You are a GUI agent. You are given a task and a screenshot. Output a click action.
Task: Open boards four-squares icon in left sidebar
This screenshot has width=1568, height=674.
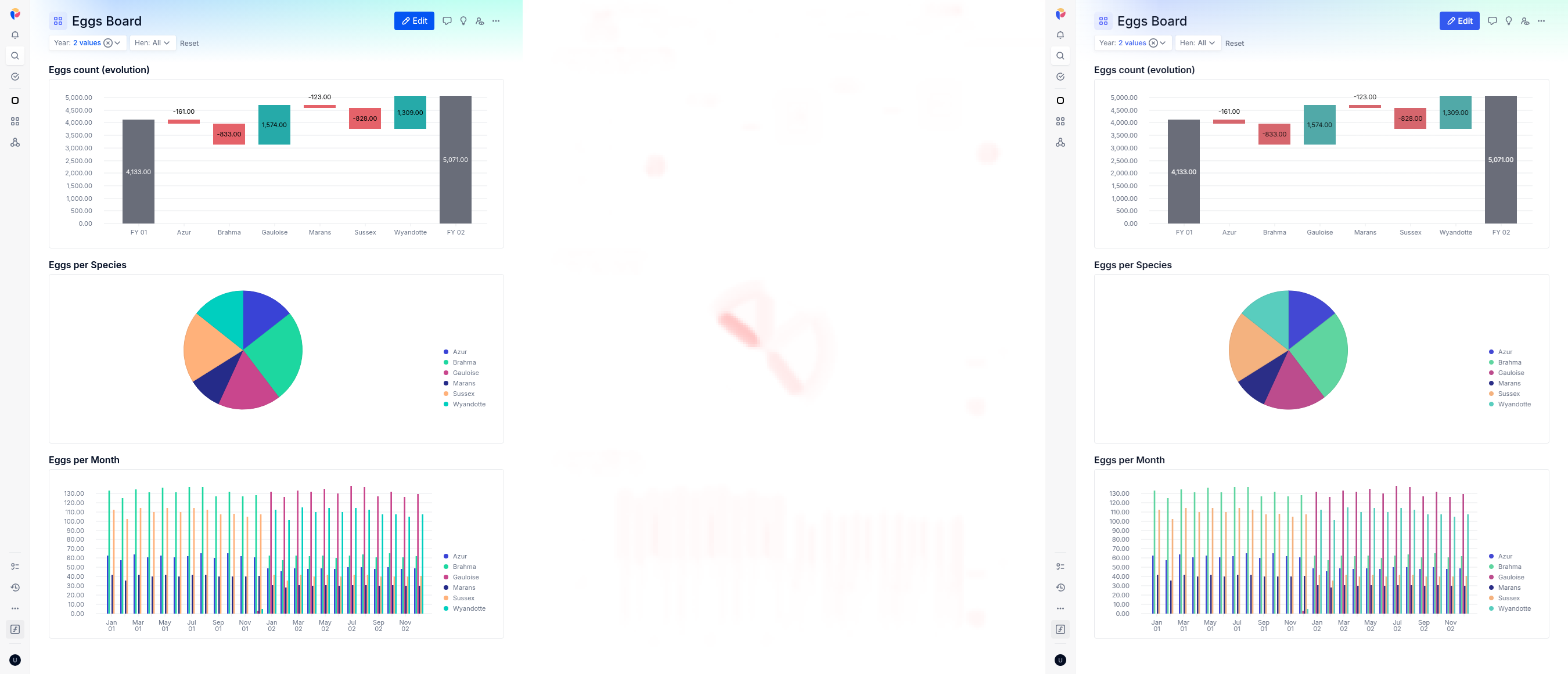point(15,121)
